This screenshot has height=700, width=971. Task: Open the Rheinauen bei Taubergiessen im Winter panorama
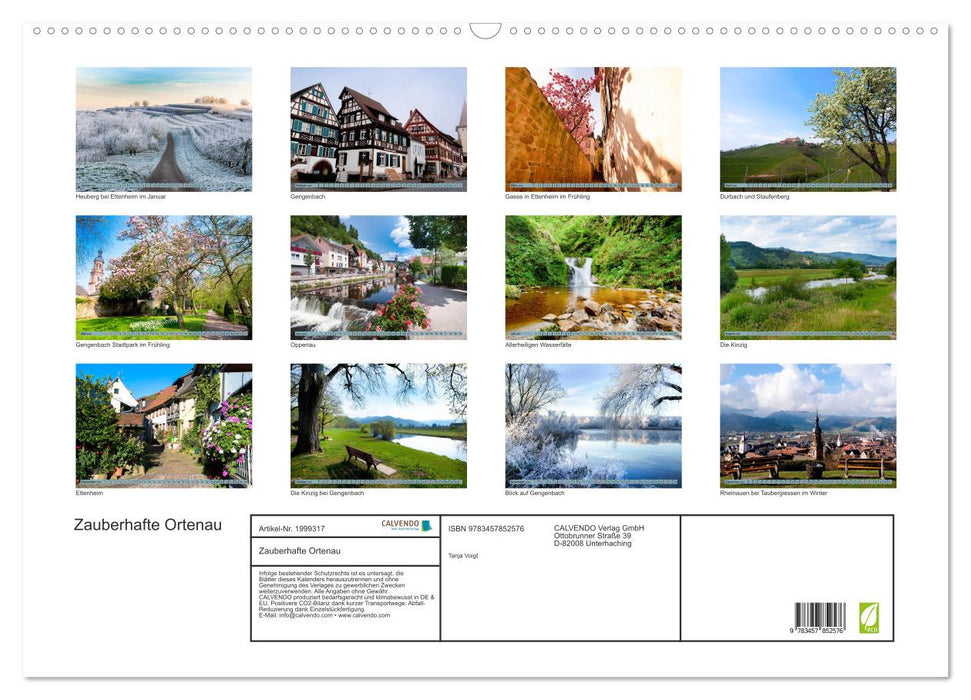click(x=808, y=425)
